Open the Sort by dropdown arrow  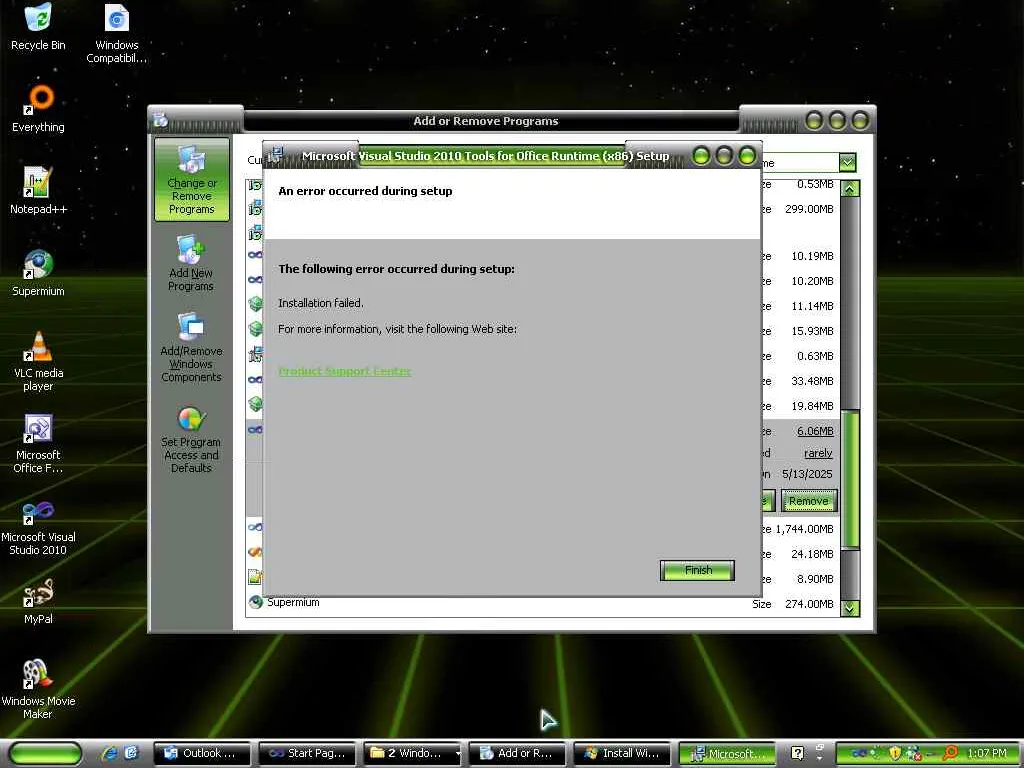[x=848, y=162]
